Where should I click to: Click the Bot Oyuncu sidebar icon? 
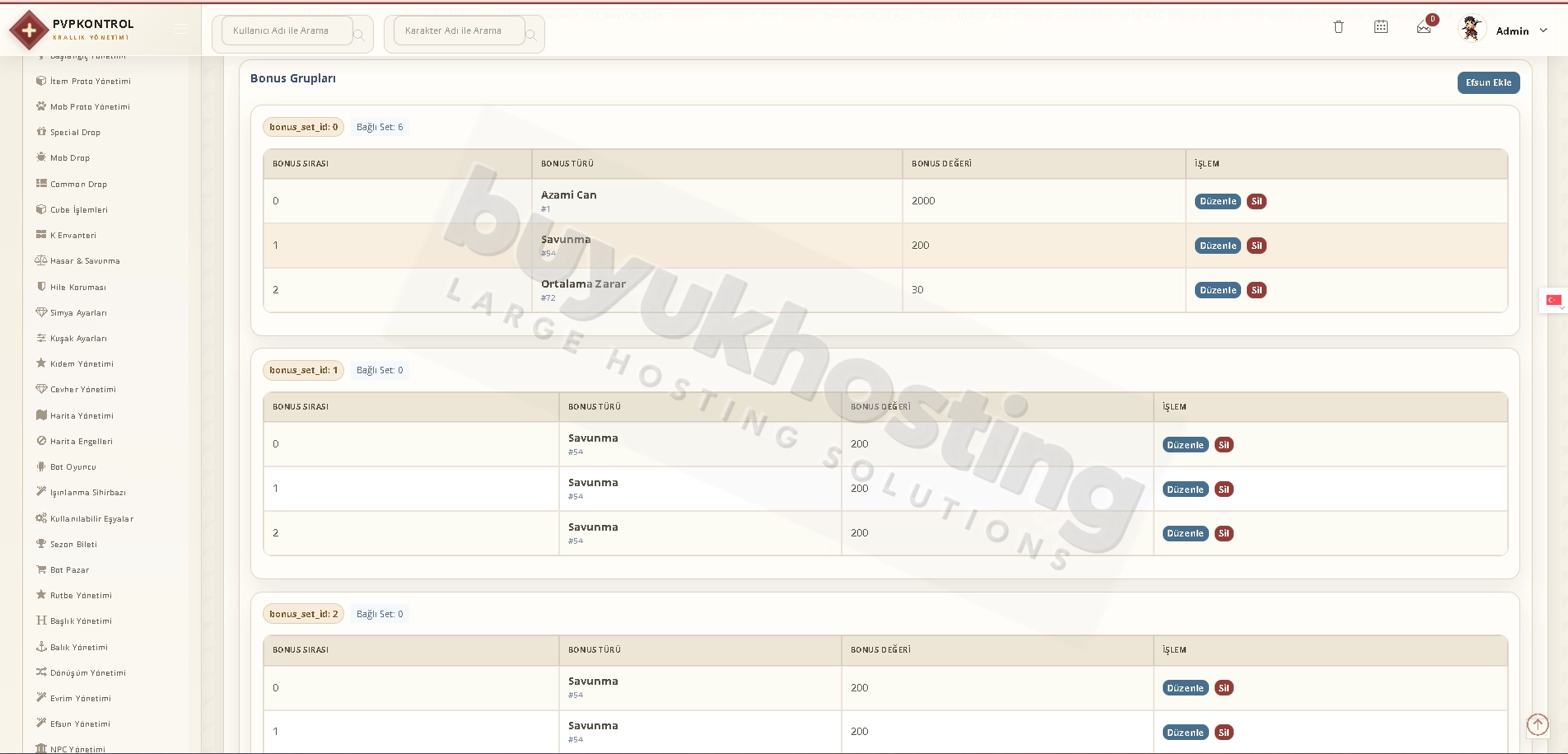41,466
